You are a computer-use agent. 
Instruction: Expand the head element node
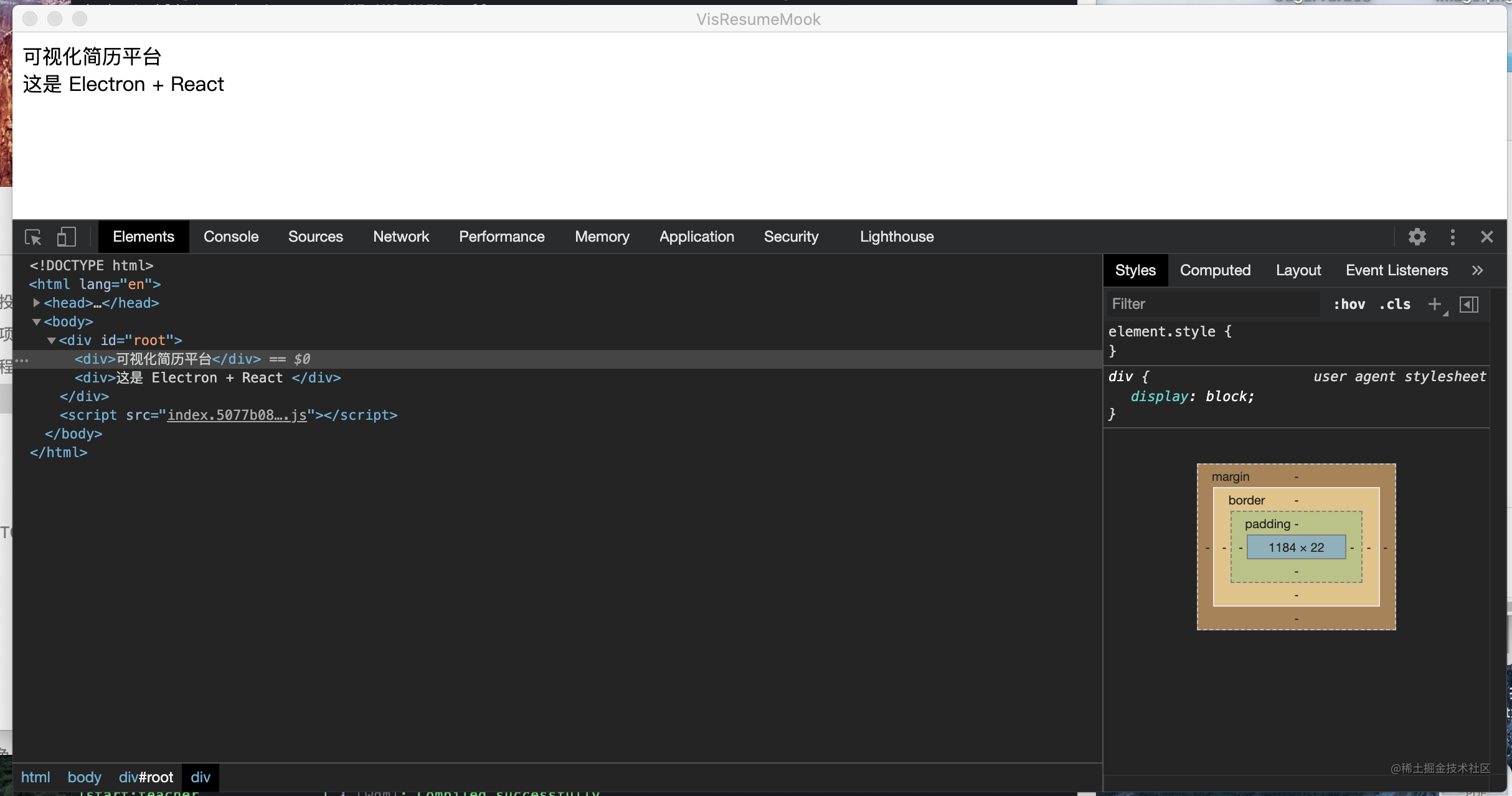pyautogui.click(x=37, y=303)
